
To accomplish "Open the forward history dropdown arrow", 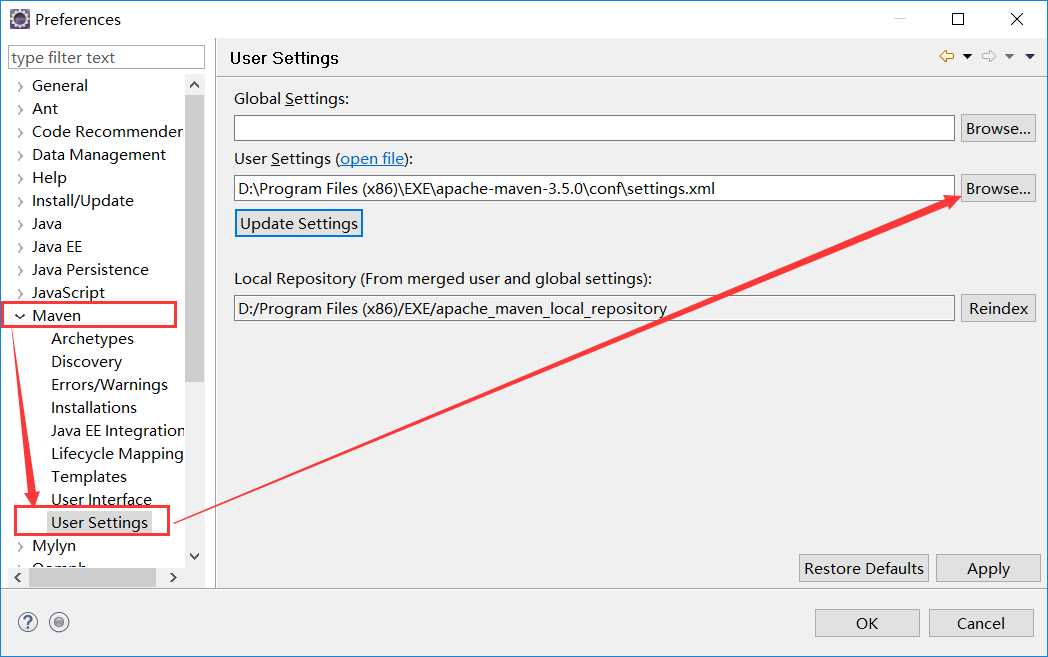I will click(x=1009, y=57).
